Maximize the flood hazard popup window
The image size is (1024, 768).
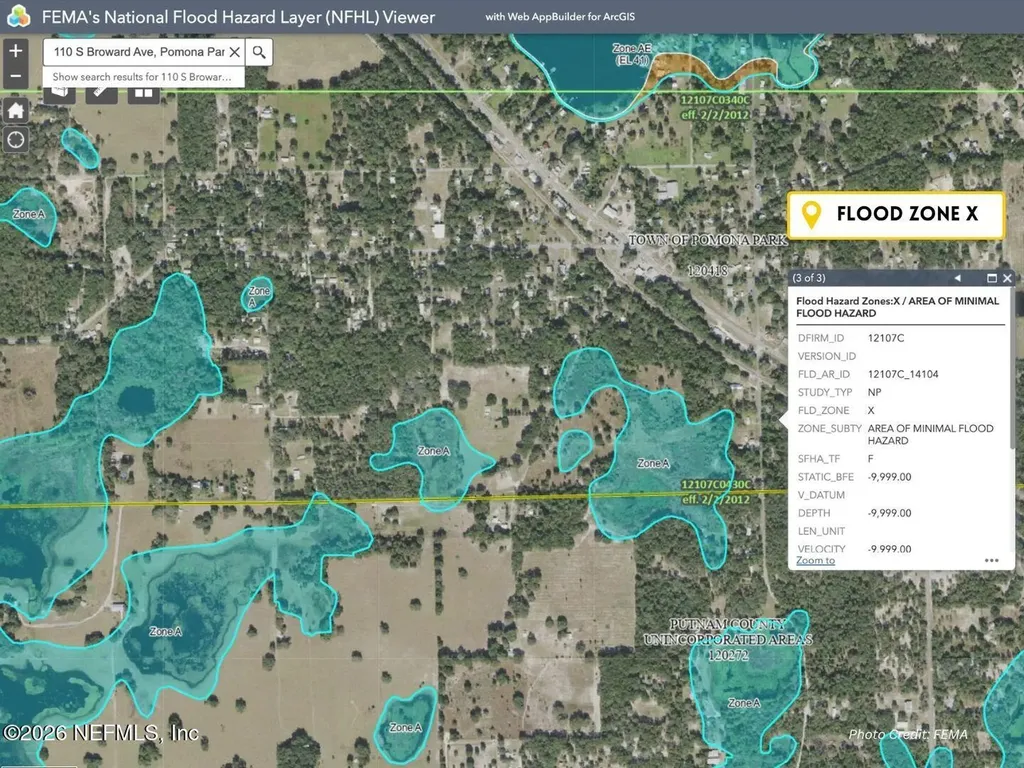click(991, 278)
